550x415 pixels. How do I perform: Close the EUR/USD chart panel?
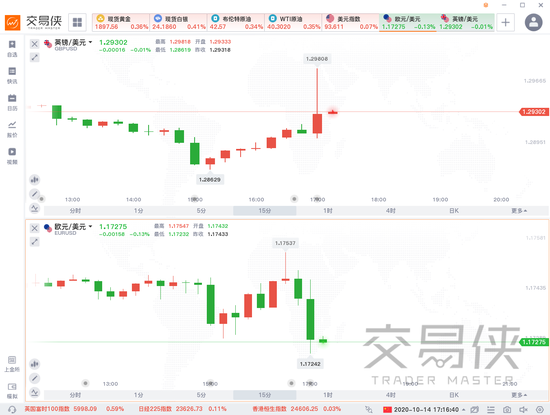click(x=34, y=228)
